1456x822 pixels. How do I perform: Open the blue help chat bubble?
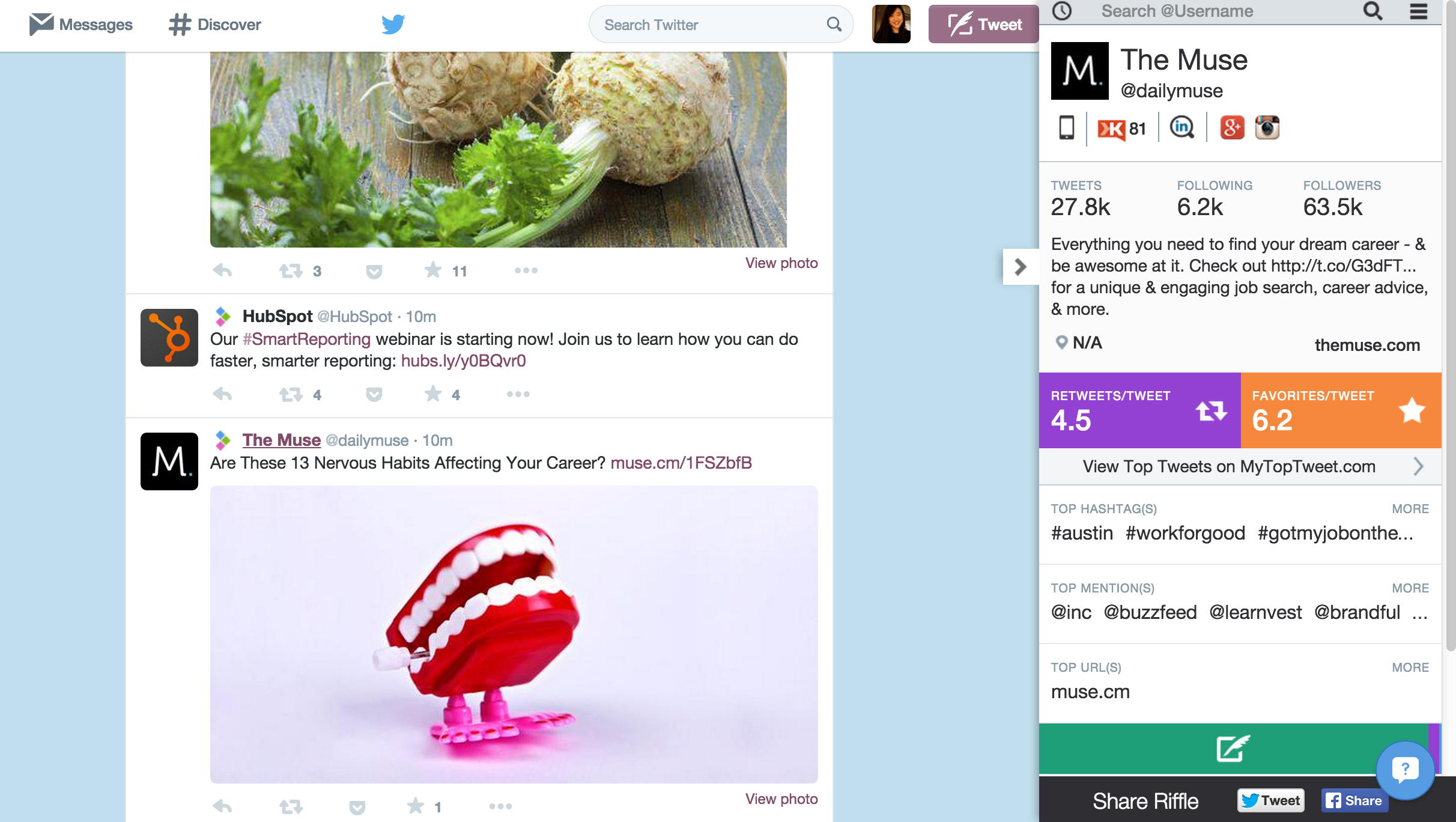1405,770
